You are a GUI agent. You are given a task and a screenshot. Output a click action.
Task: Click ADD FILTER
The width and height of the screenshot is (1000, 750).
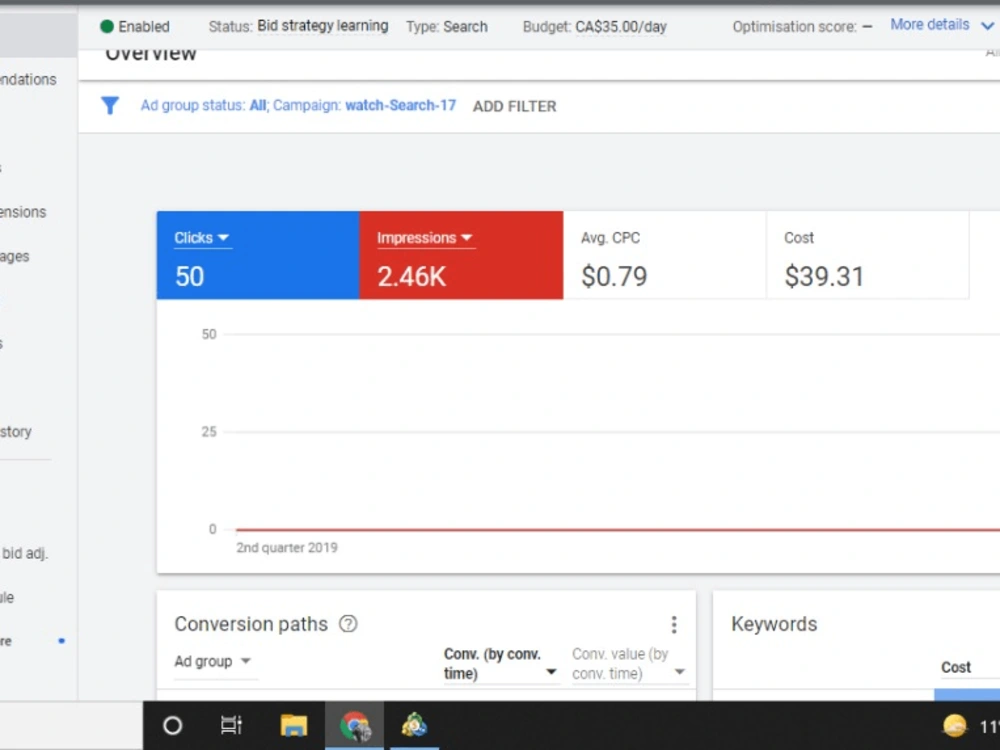[514, 107]
